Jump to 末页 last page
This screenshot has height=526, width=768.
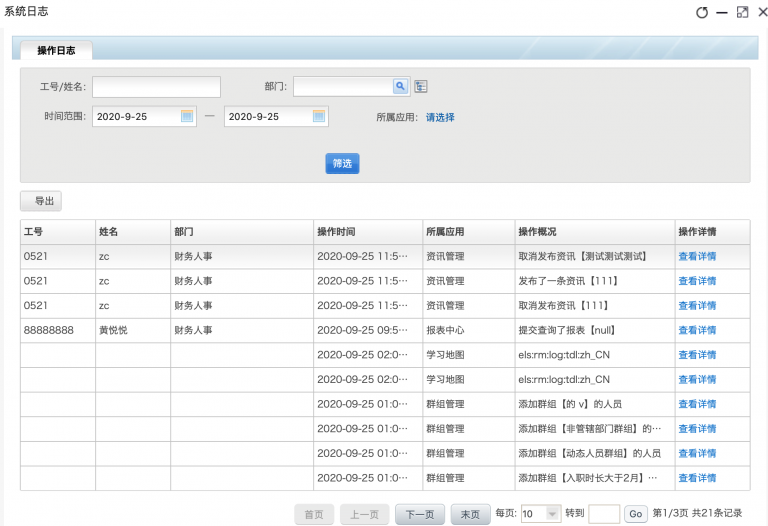tap(470, 515)
